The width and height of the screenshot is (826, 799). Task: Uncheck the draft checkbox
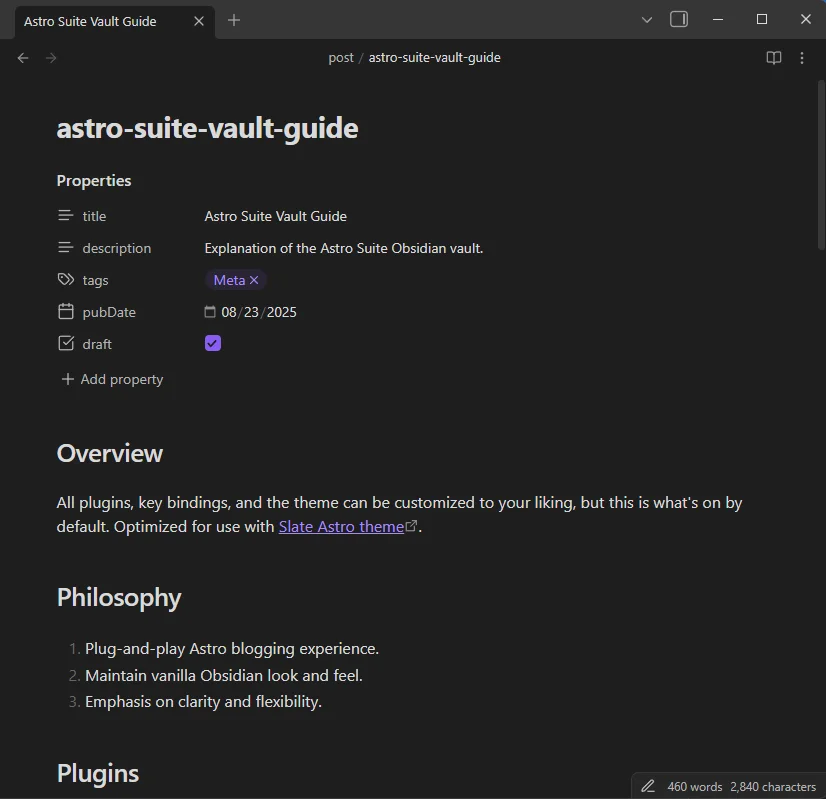coord(213,343)
